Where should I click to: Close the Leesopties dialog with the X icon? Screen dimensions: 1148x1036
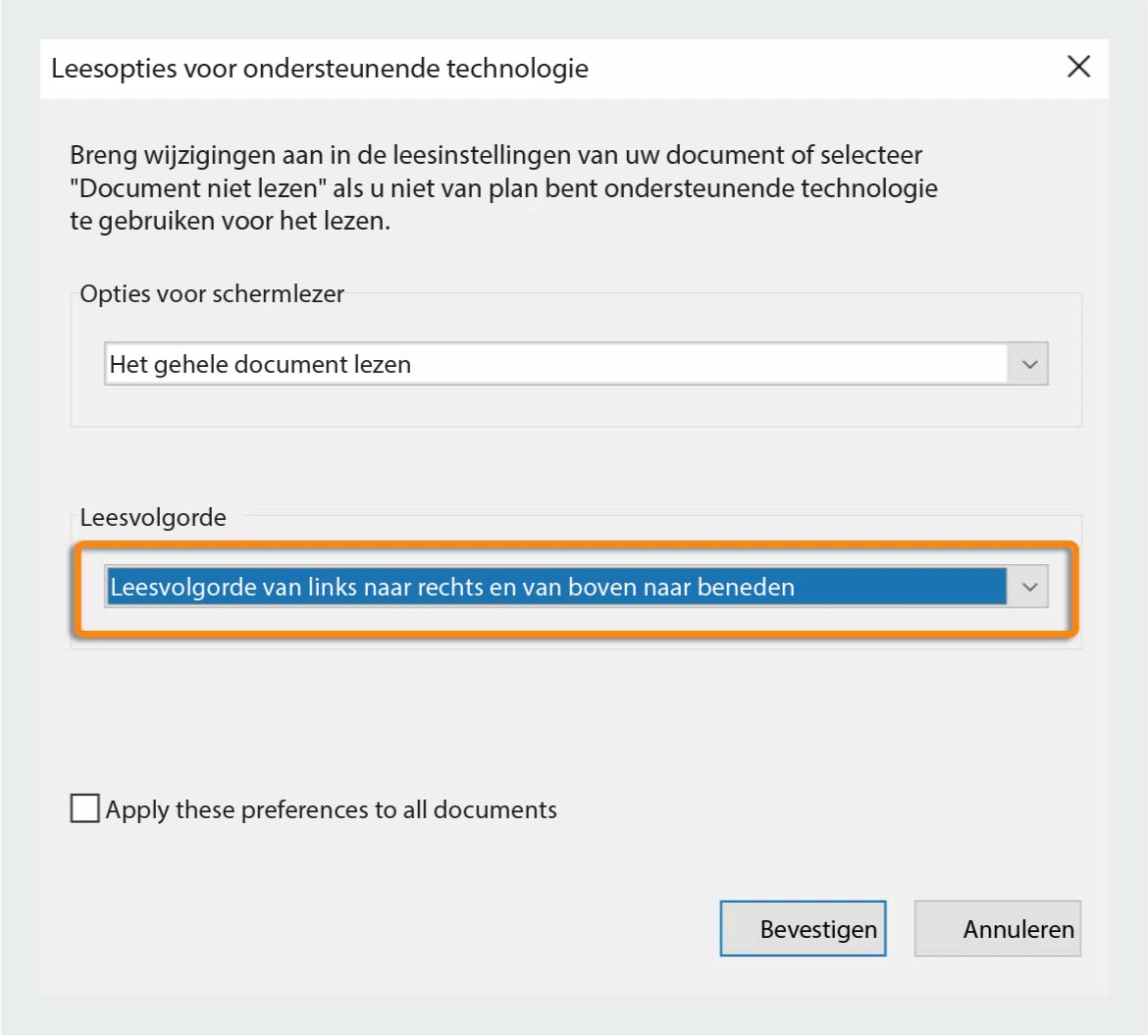(x=1077, y=67)
